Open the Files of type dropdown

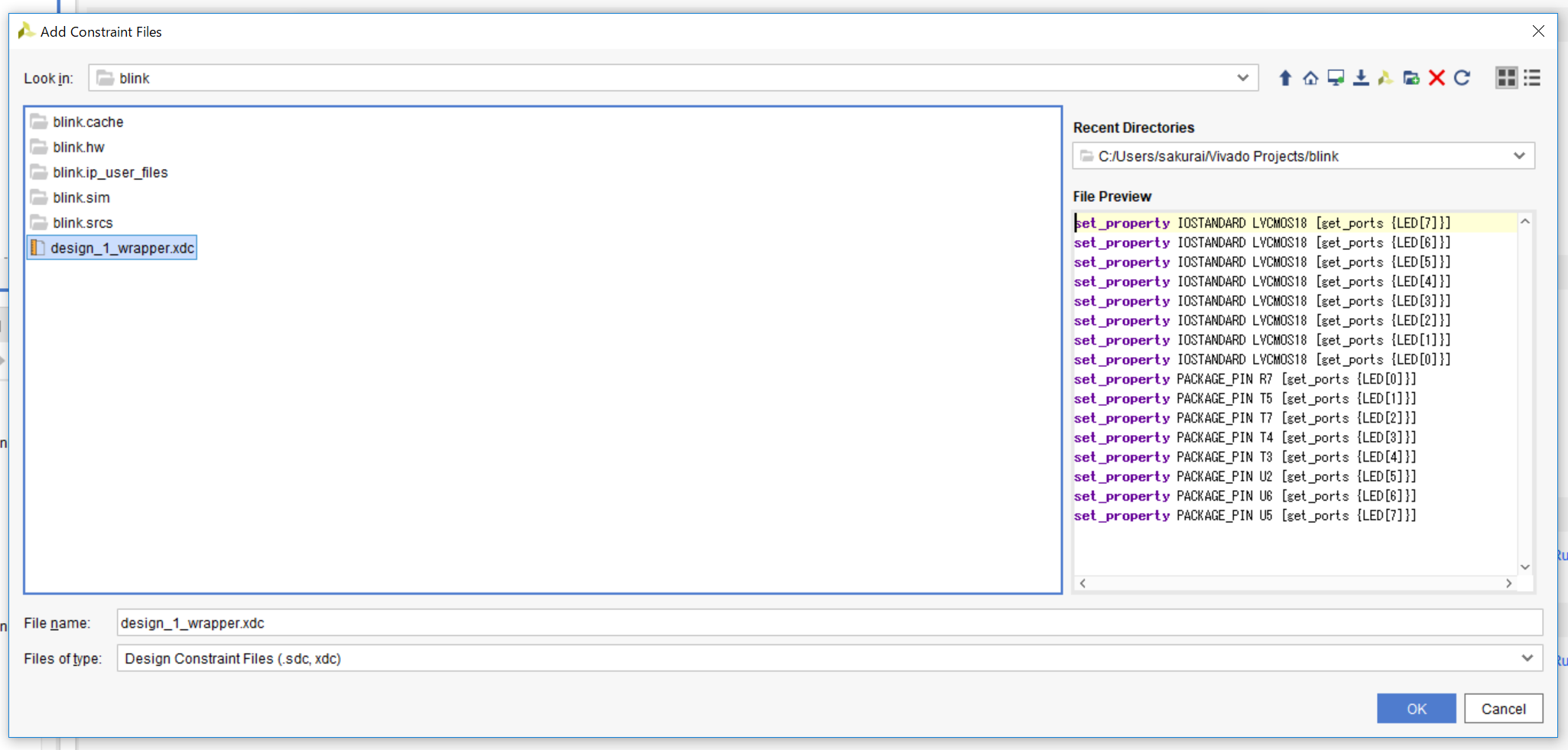pos(1527,658)
